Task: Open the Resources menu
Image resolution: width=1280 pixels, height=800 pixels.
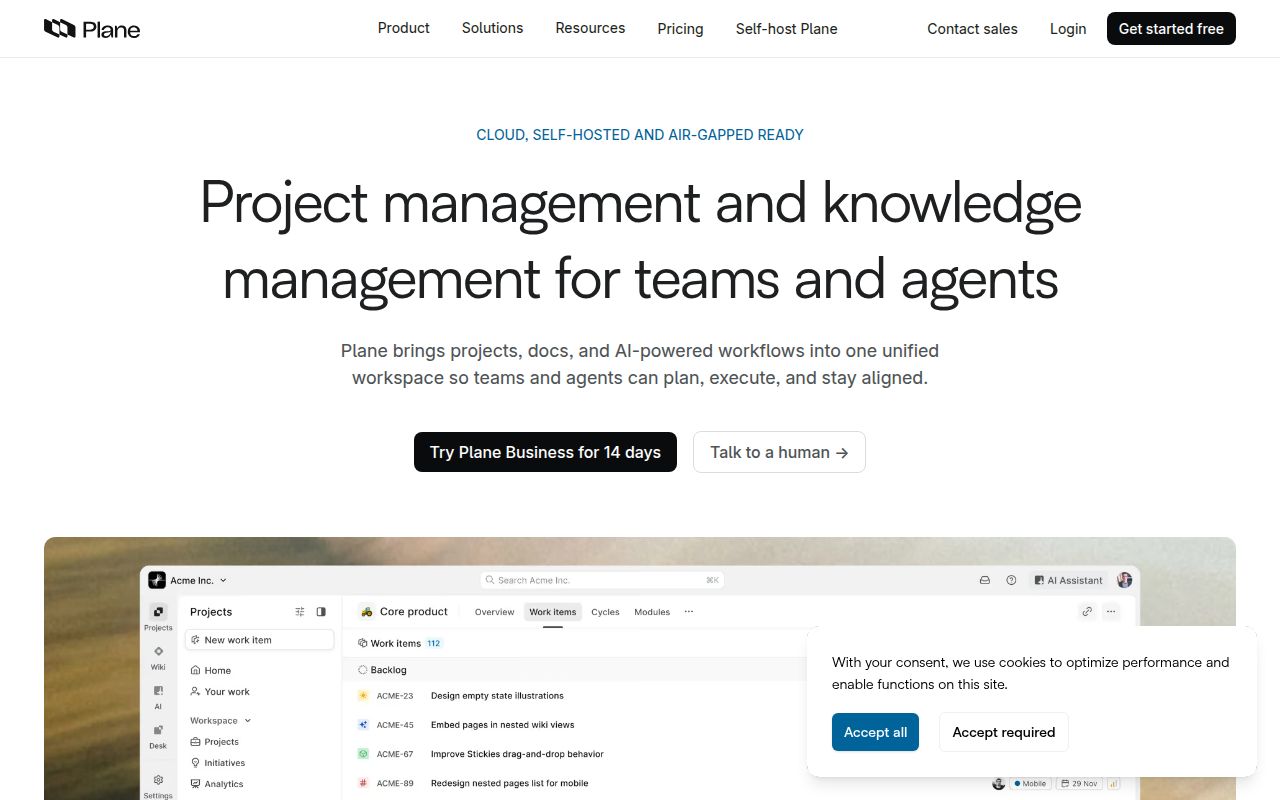Action: click(x=590, y=28)
